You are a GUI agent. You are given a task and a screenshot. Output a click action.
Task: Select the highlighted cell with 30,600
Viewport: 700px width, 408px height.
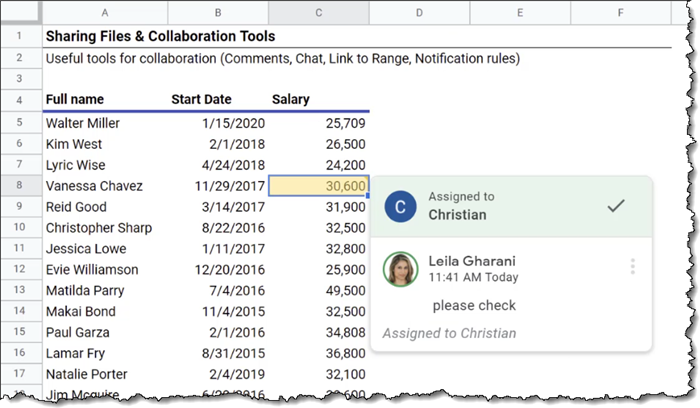click(x=319, y=186)
